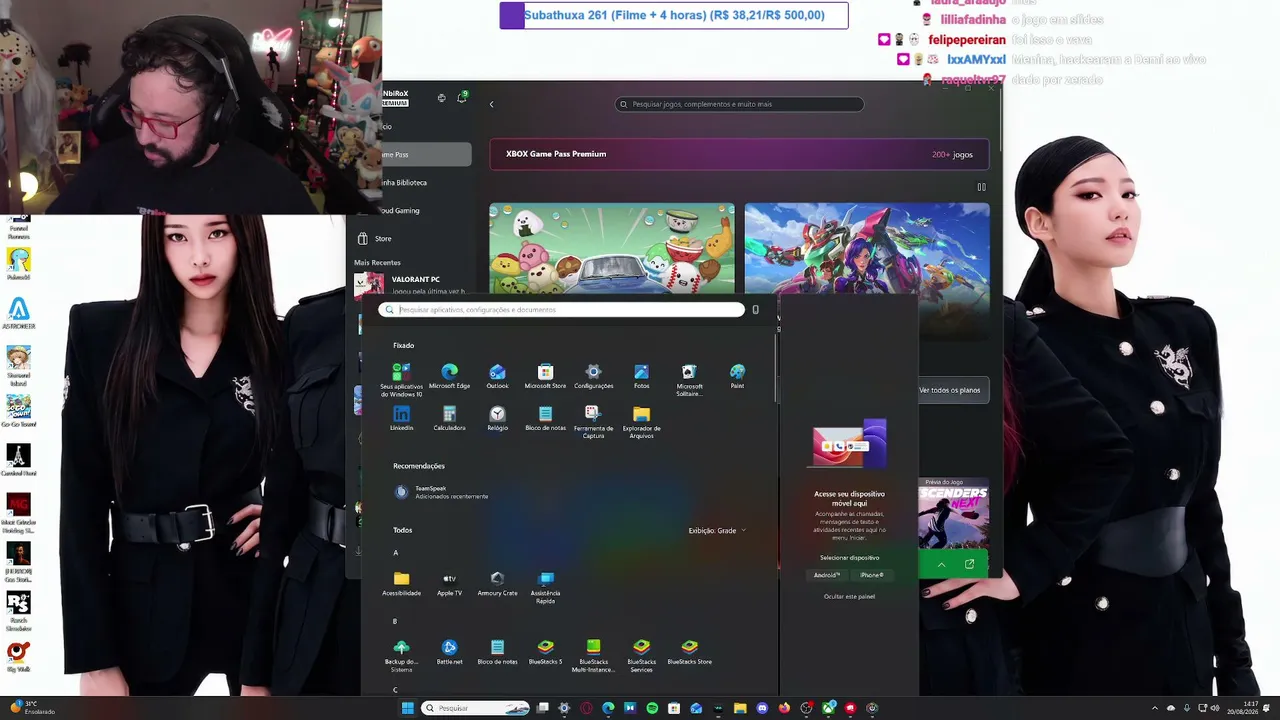This screenshot has width=1280, height=720.
Task: Open Microsoft Solitaire pinned app
Action: pos(689,380)
